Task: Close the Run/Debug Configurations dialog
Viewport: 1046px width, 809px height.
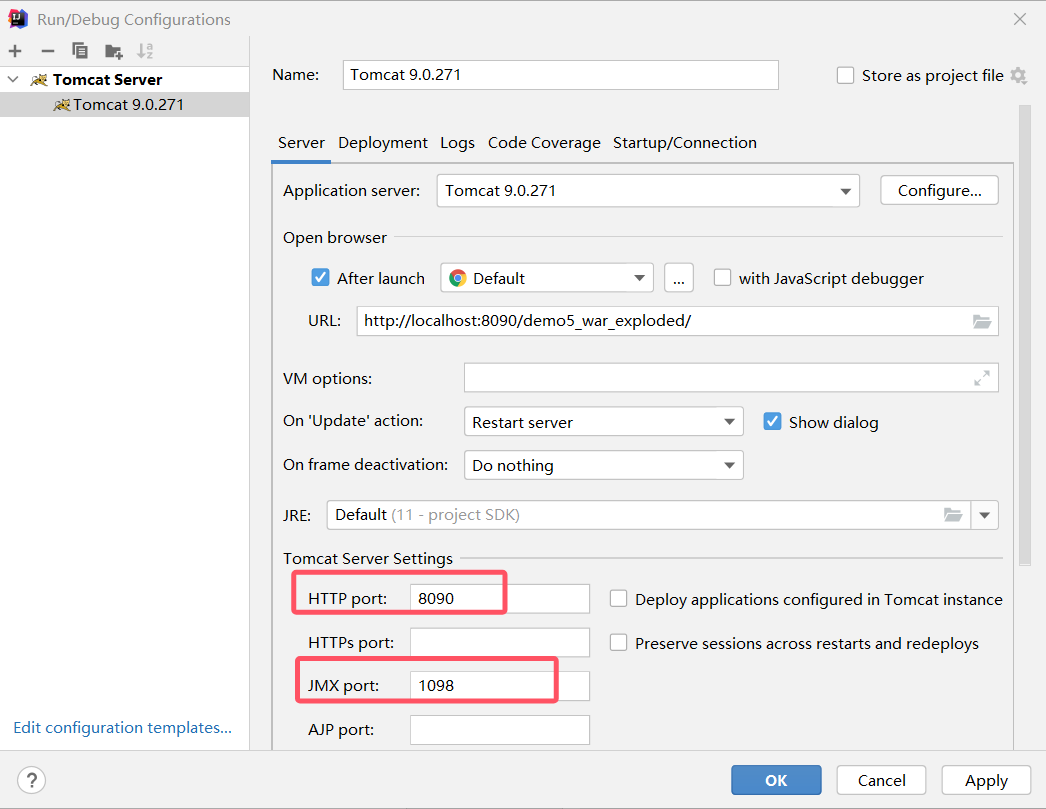Action: [1020, 19]
